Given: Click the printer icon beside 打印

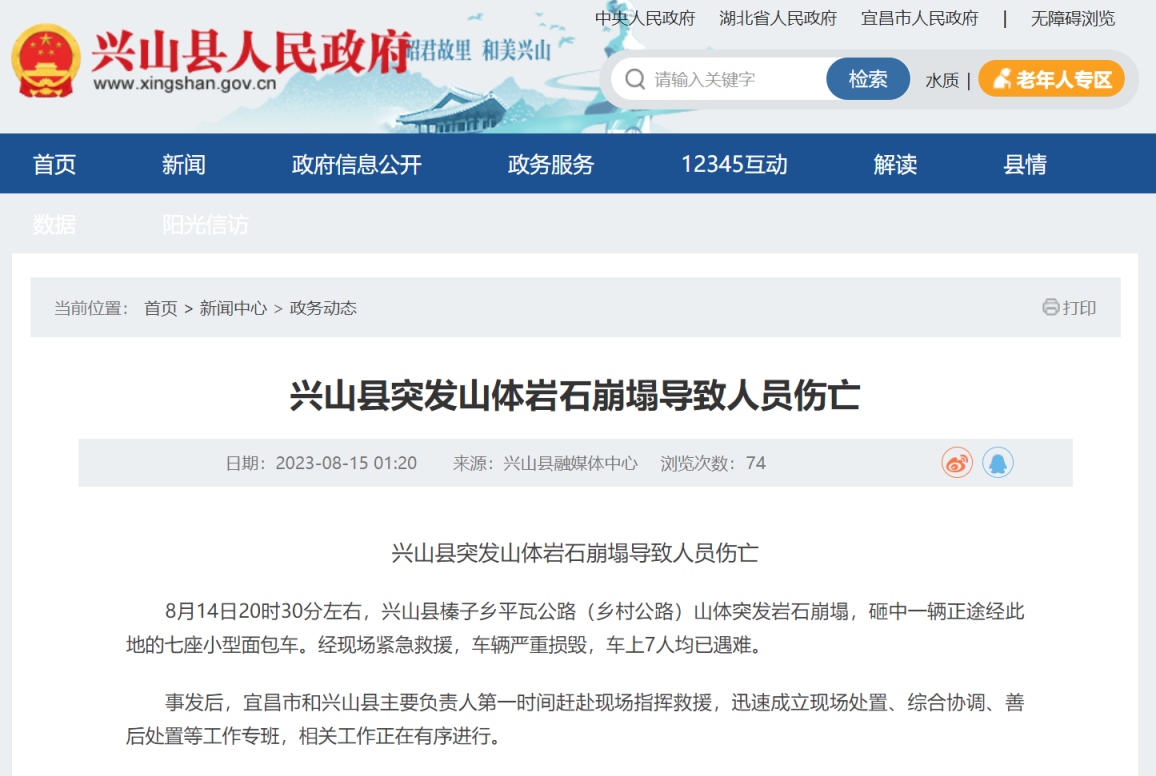Looking at the screenshot, I should tap(1050, 308).
